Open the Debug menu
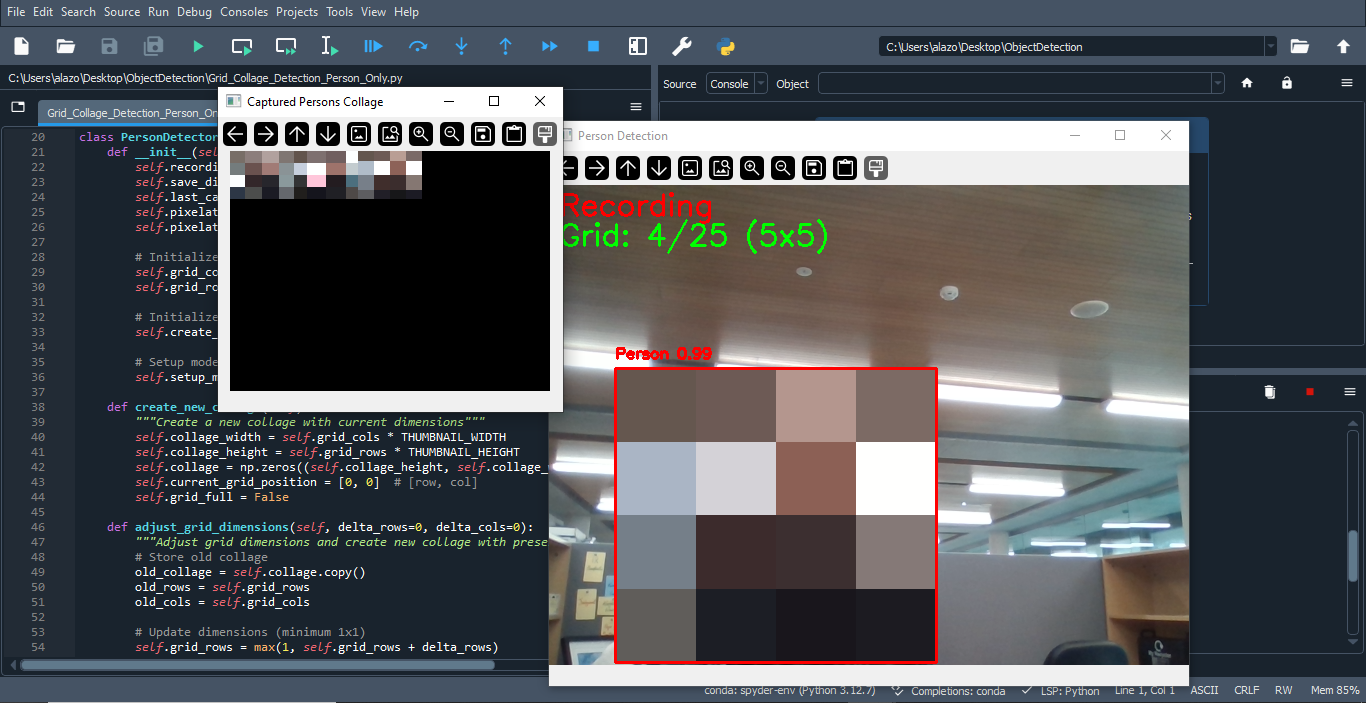The height and width of the screenshot is (703, 1366). point(194,12)
